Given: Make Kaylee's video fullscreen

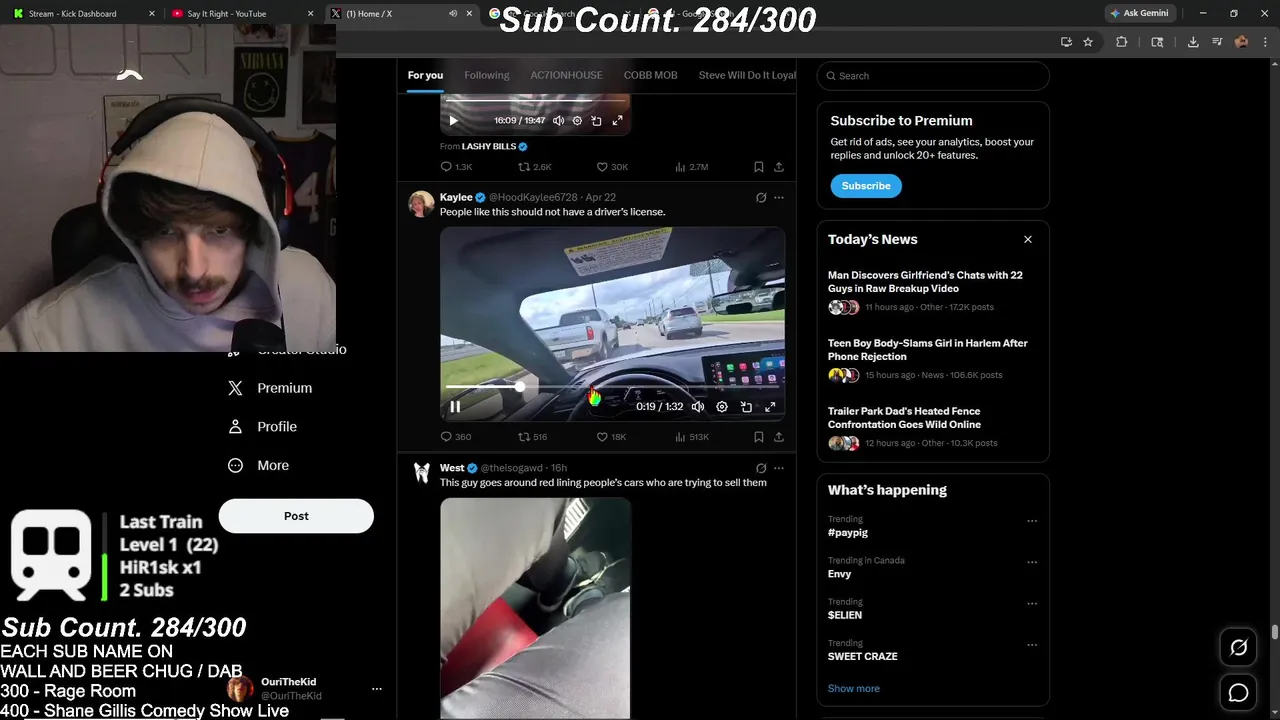Looking at the screenshot, I should click(x=770, y=407).
